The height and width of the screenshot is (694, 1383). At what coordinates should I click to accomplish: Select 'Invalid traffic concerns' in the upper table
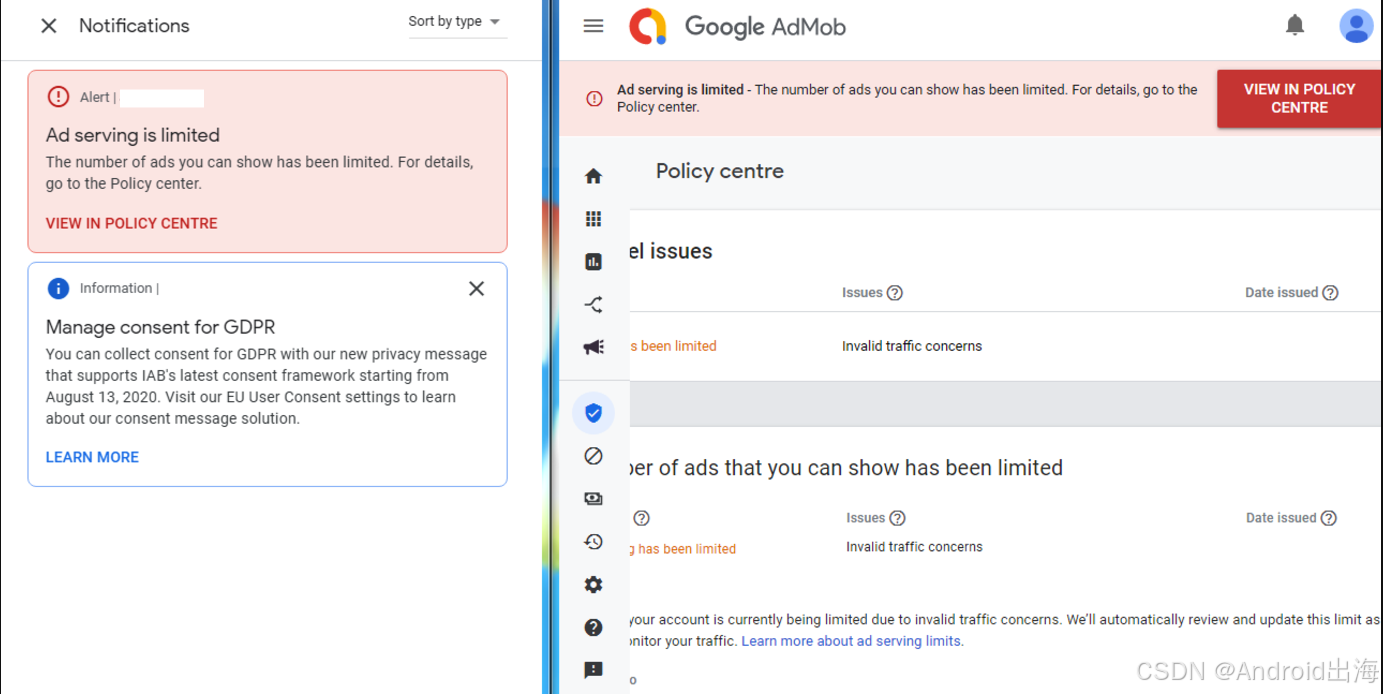pyautogui.click(x=912, y=346)
